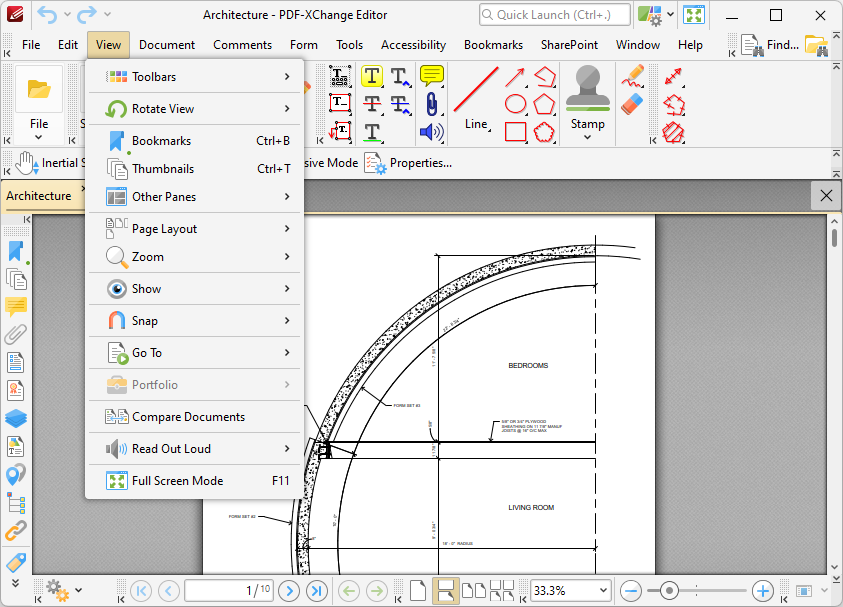Choose the Rectangle shape tool

tap(515, 132)
